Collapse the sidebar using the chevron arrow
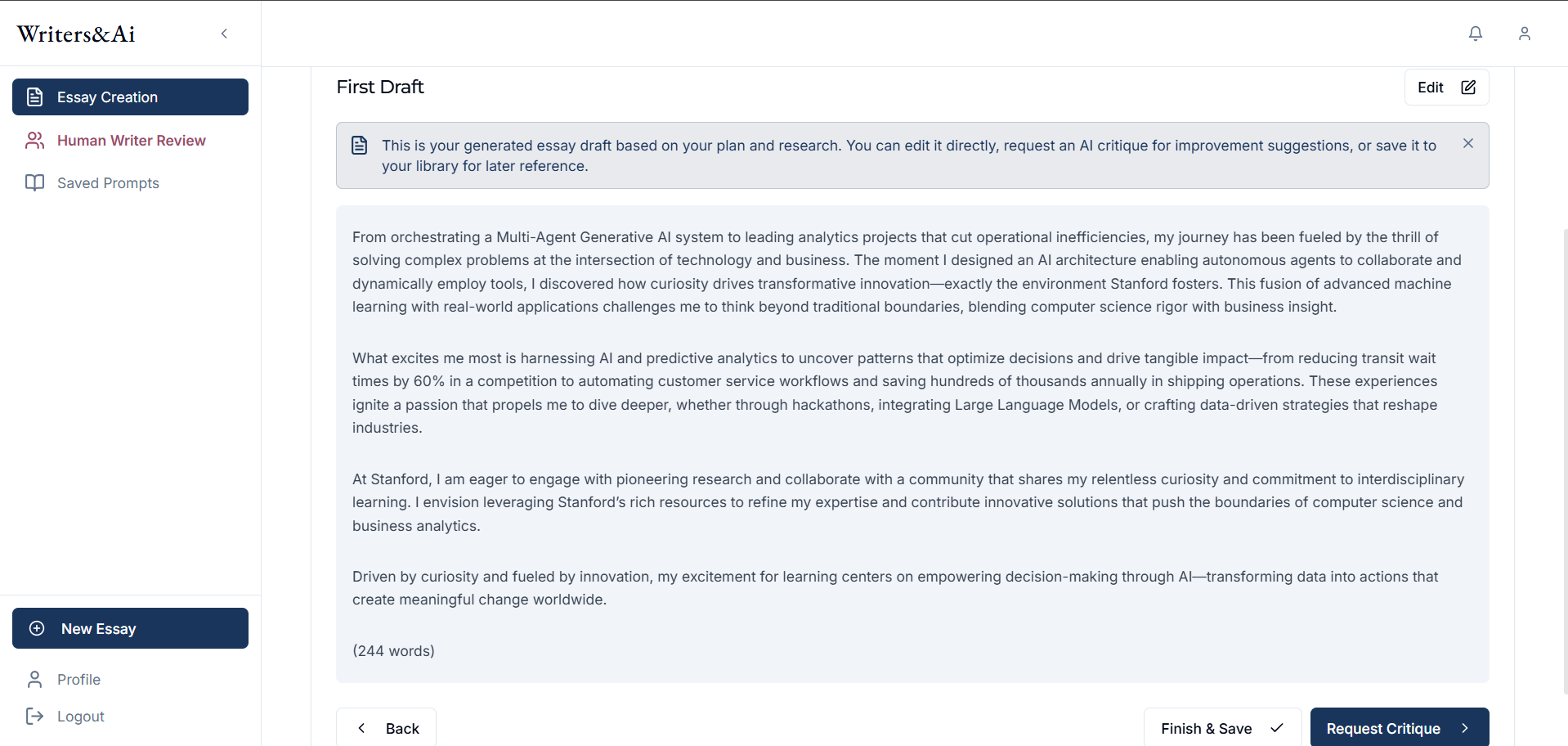Viewport: 1568px width, 746px height. click(x=224, y=34)
